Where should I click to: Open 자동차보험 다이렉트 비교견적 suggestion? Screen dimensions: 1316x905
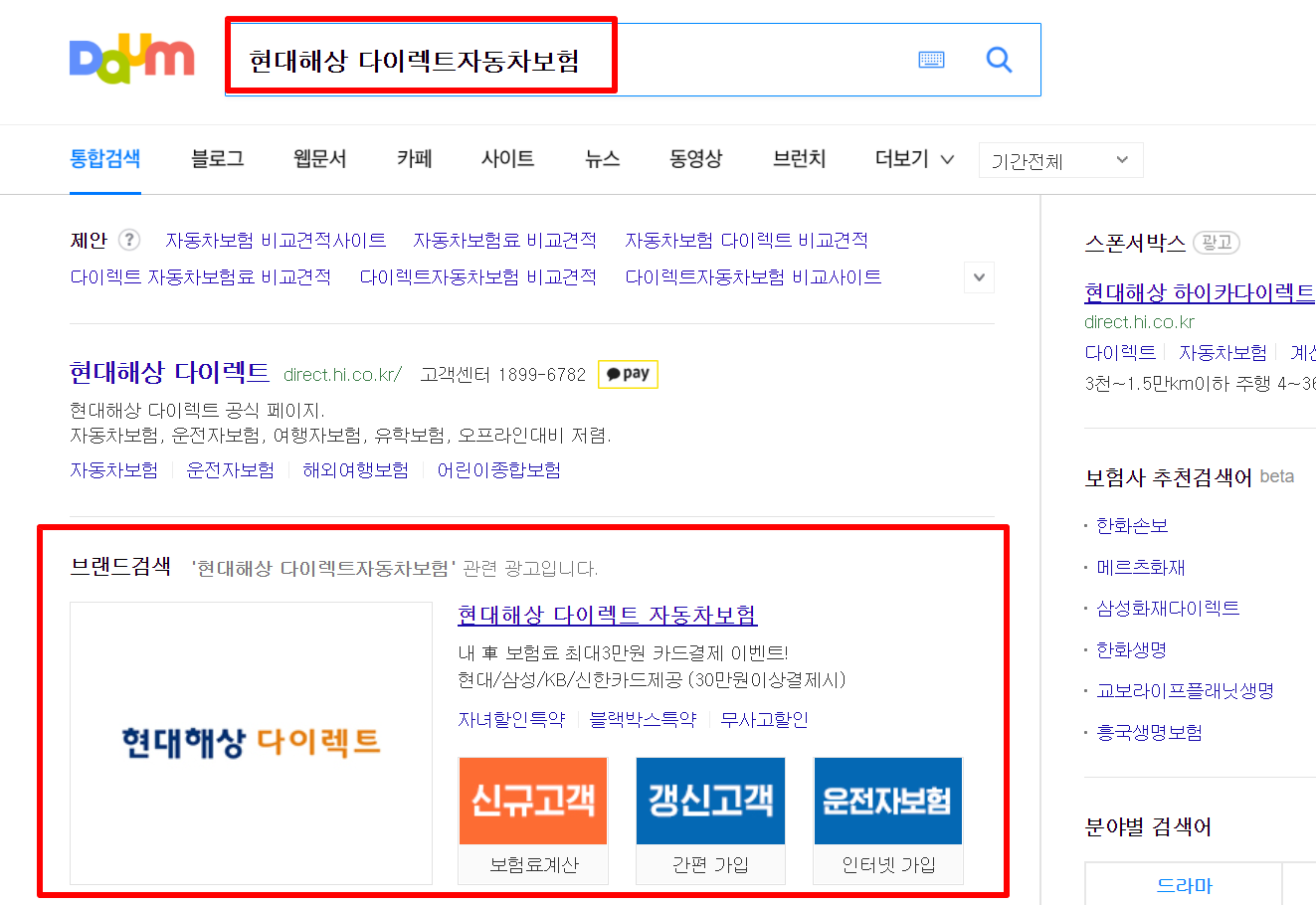tap(746, 241)
